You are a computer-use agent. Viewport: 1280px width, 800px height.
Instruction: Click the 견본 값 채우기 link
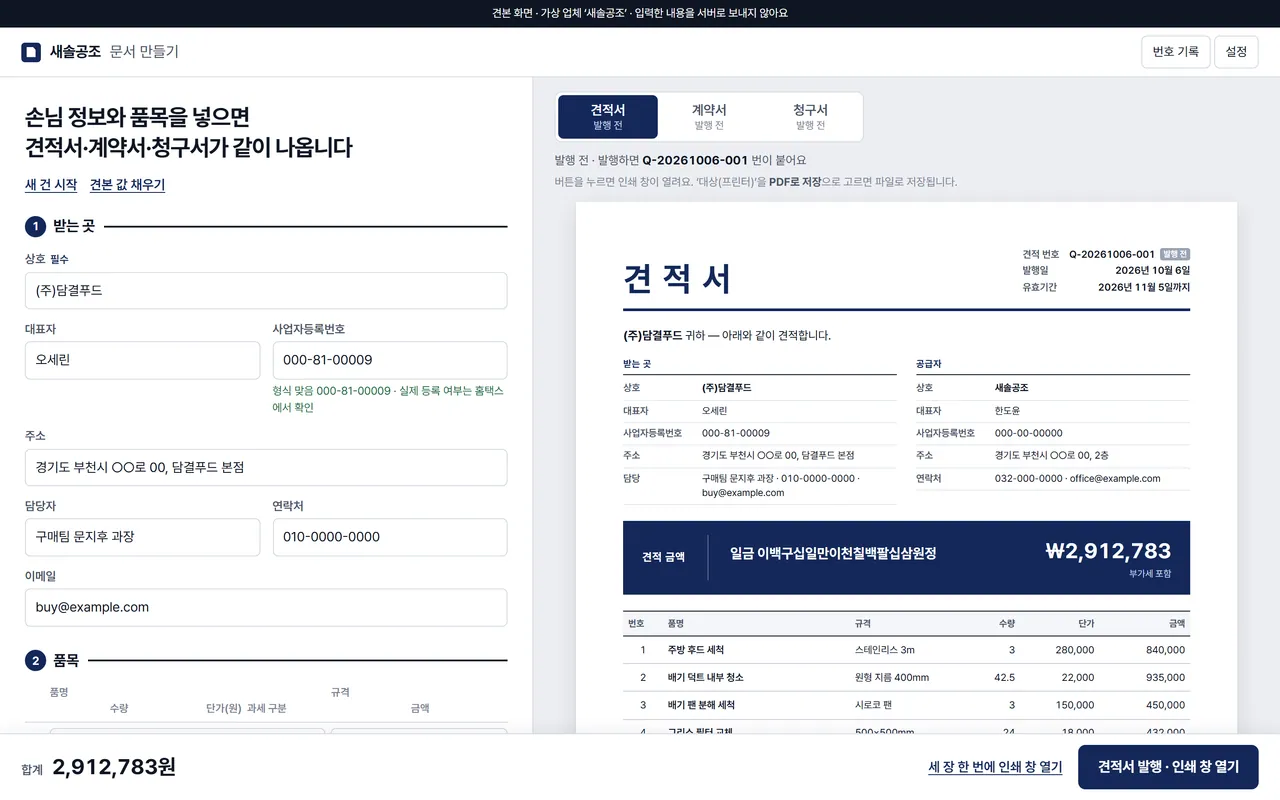(x=127, y=185)
